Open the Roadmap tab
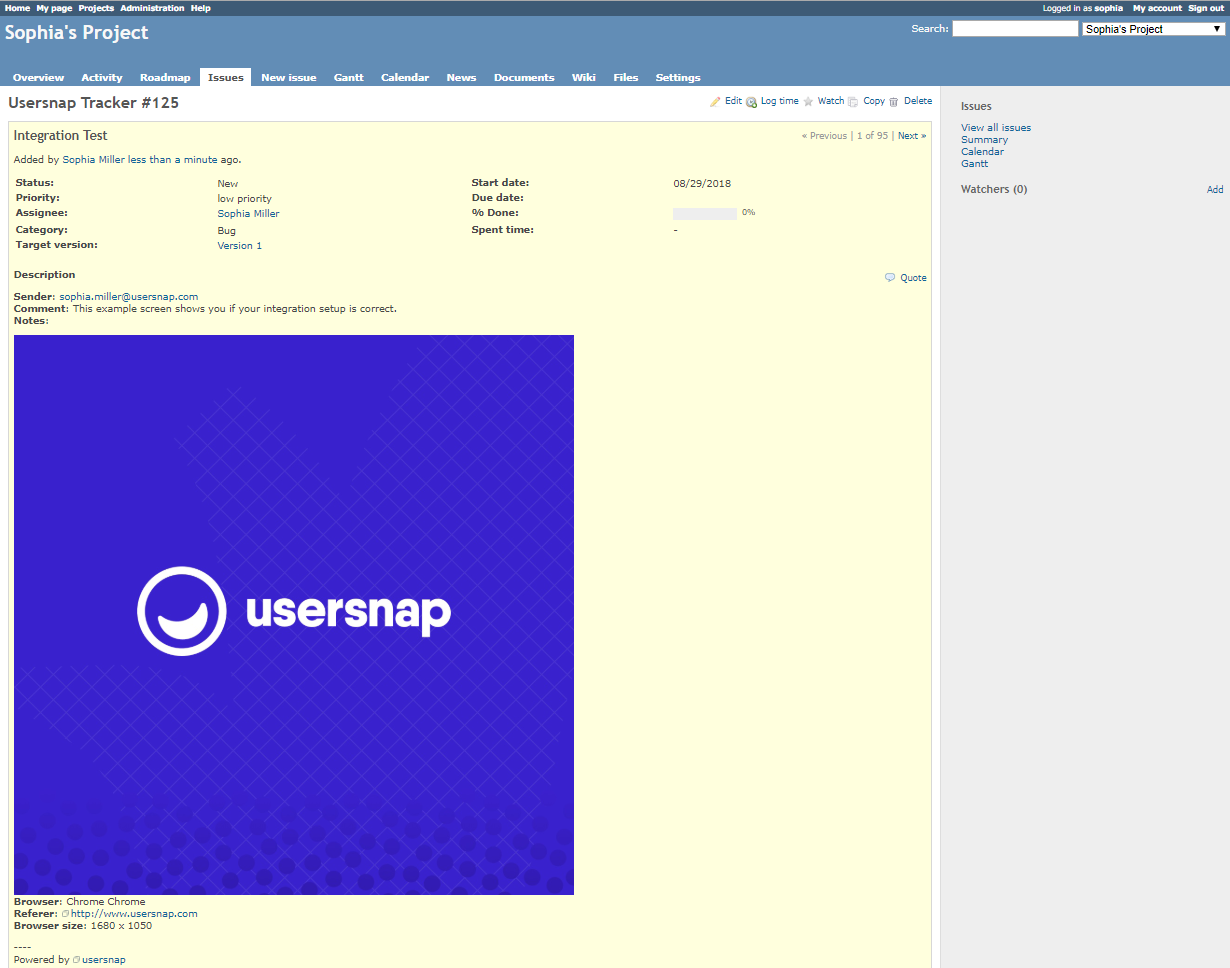 [165, 78]
